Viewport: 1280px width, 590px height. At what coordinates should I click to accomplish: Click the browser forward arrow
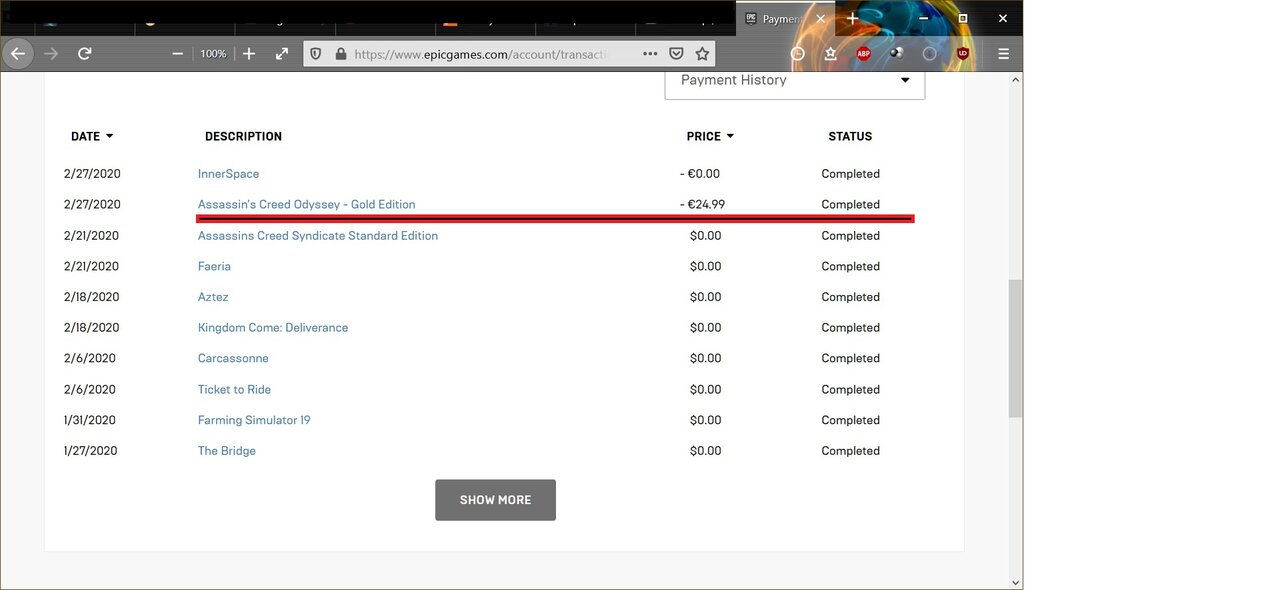(x=51, y=53)
